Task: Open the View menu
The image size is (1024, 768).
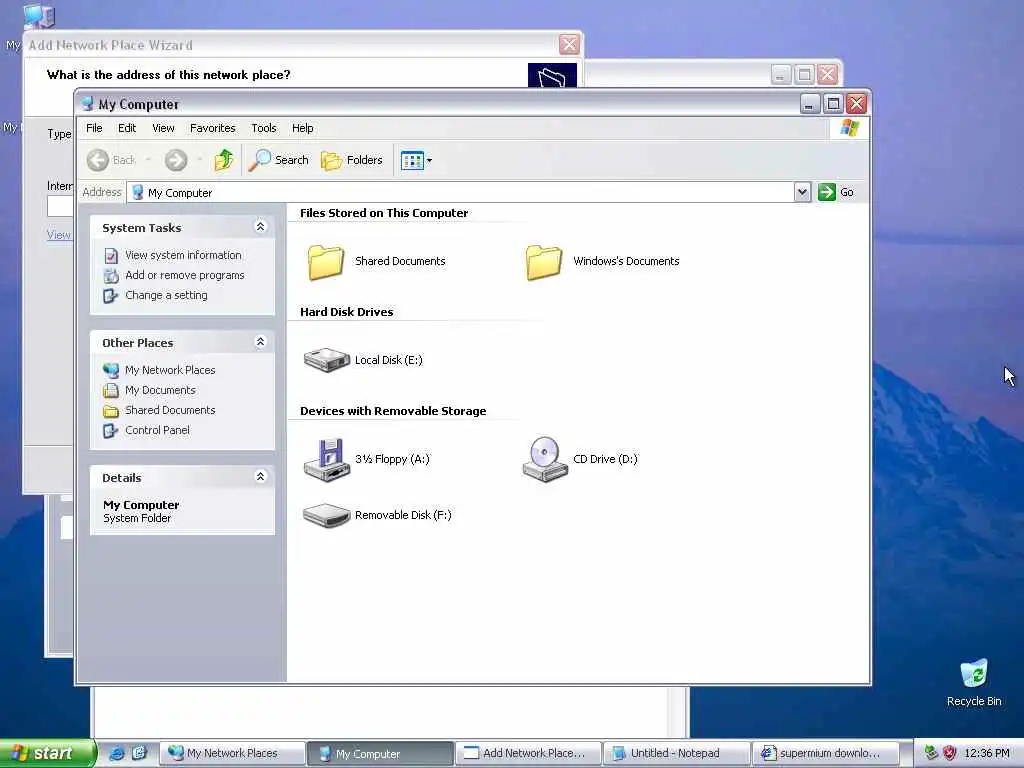Action: pos(163,128)
